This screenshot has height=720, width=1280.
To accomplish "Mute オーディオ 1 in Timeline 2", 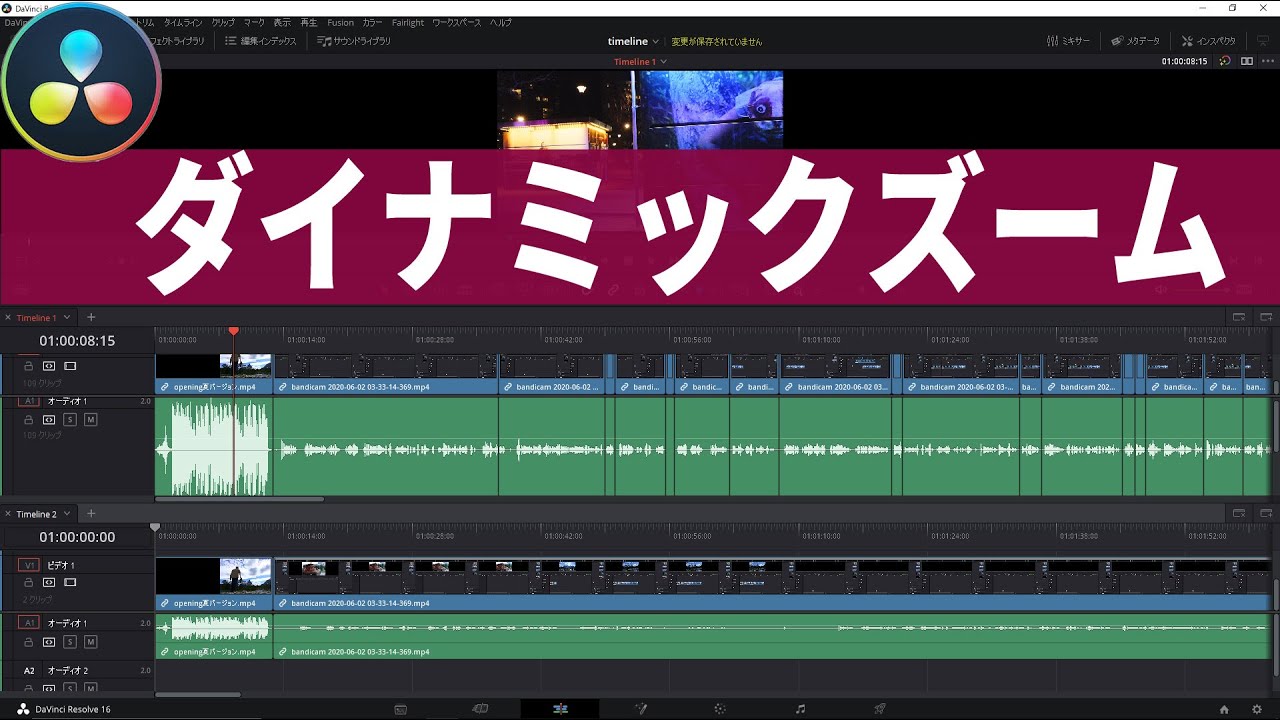I will 90,642.
